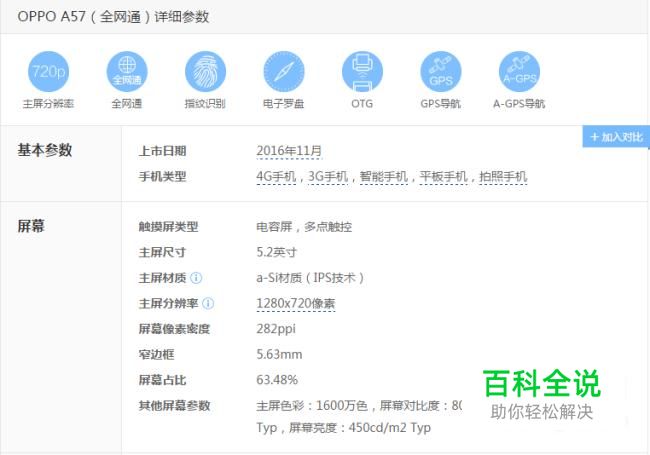Open the 1280x720像素 resolution link

[x=296, y=303]
